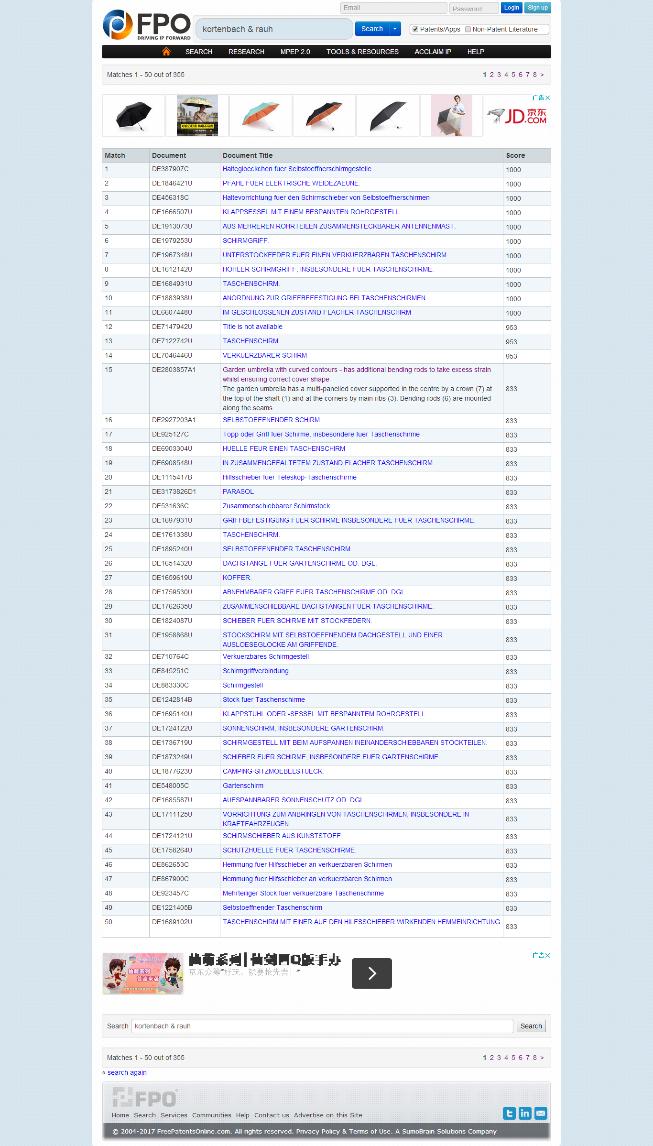The height and width of the screenshot is (1146, 653).
Task: Open result 'PFAHL FUER ELEKTRISCHE WEIDEZAEUNE'
Action: click(x=290, y=183)
